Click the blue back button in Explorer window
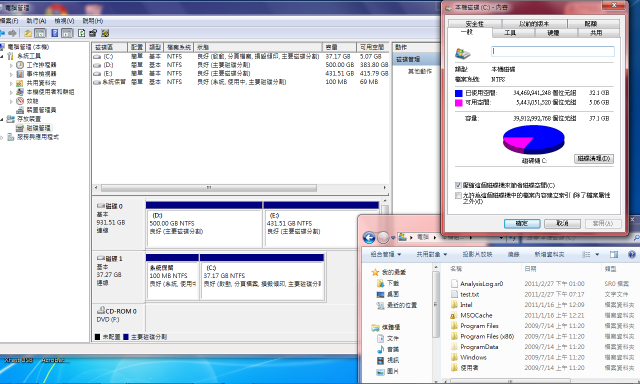Screen dimensions: 640x384 369,238
